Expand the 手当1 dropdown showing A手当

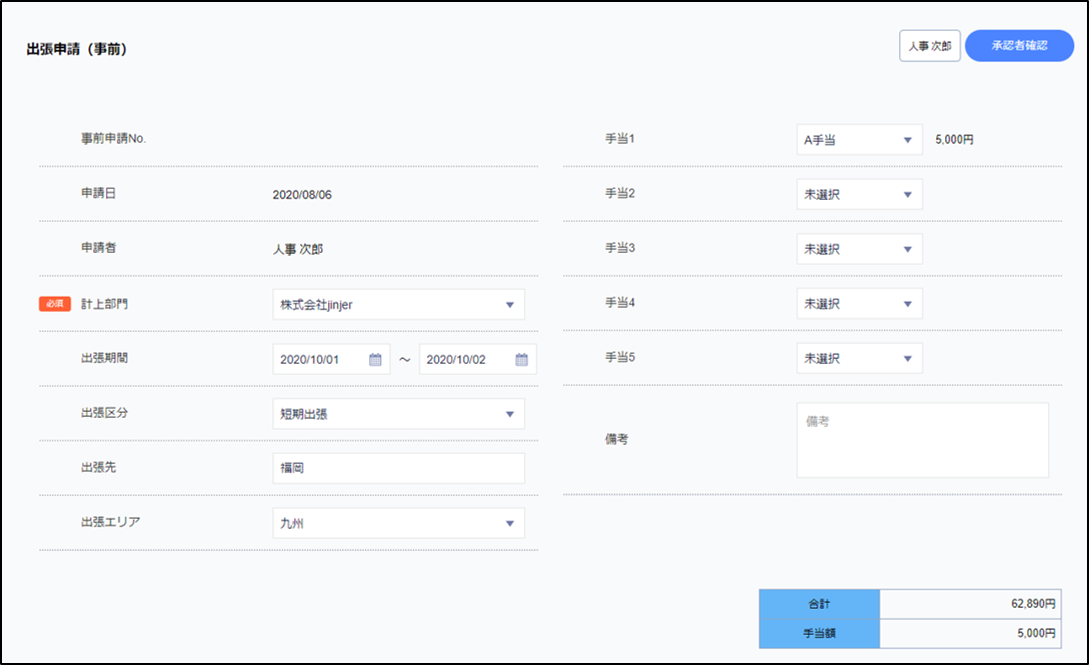pos(859,141)
